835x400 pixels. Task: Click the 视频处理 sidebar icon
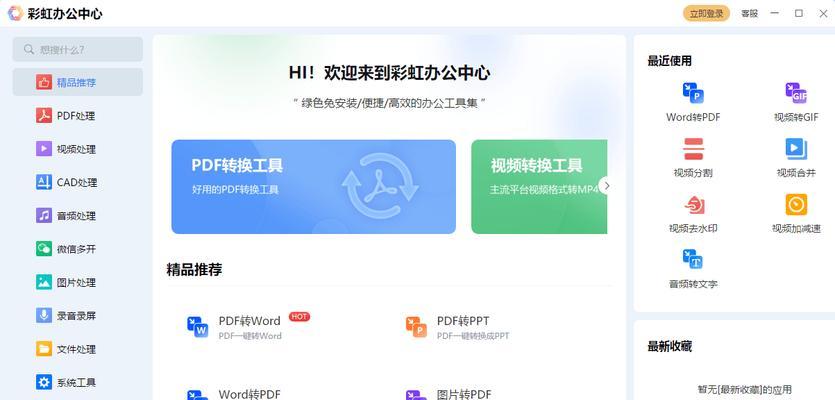click(x=44, y=149)
